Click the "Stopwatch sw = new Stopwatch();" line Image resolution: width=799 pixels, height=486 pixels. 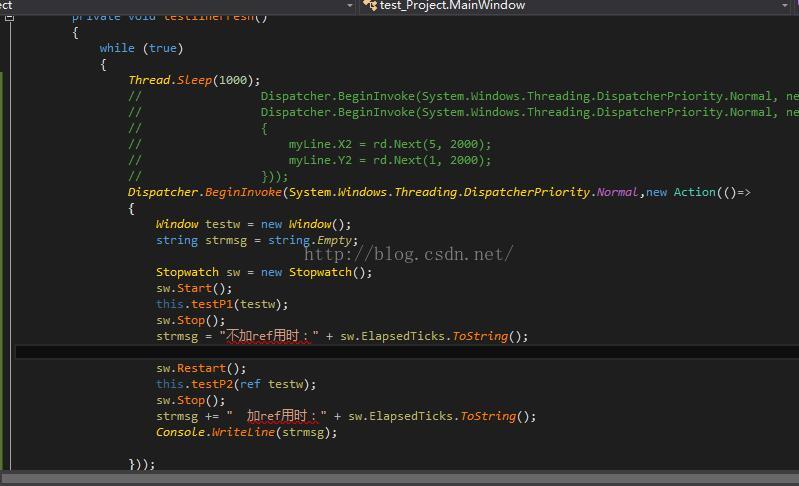pos(264,272)
